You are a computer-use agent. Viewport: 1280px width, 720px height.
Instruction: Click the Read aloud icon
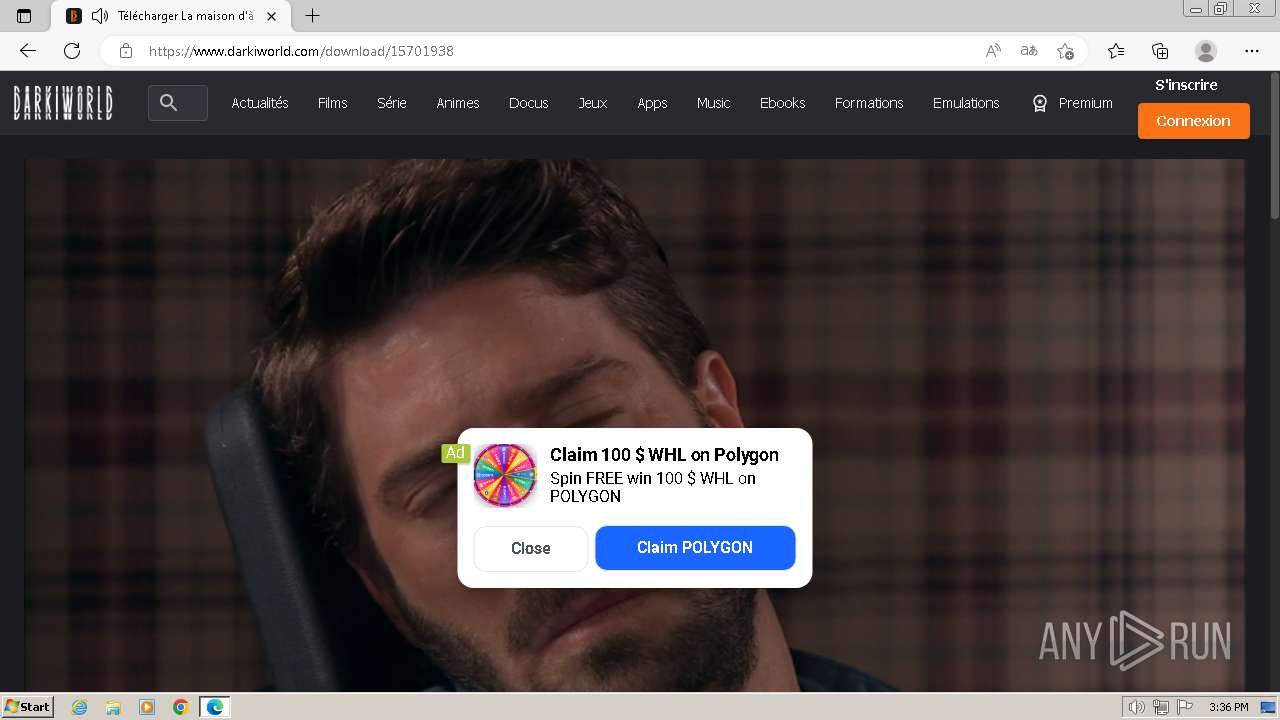[x=993, y=51]
